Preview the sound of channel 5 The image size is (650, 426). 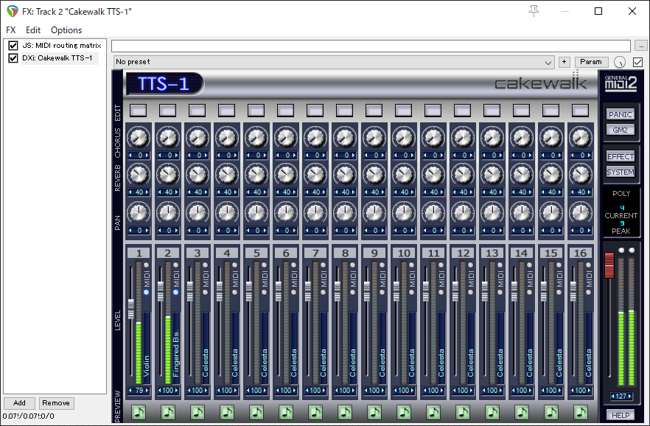(256, 412)
